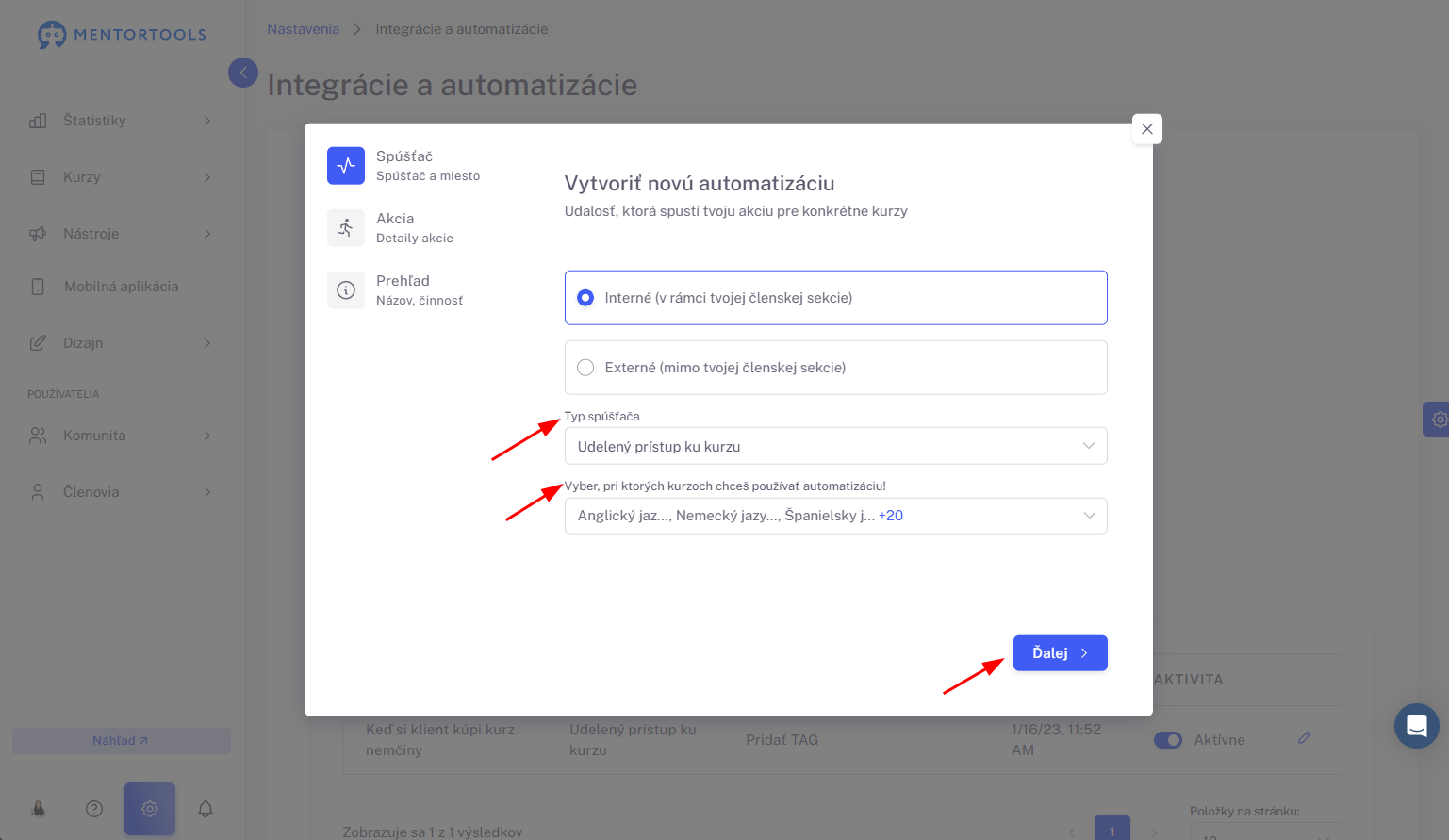This screenshot has width=1449, height=840.
Task: Open the course selection dropdown
Action: pos(835,516)
